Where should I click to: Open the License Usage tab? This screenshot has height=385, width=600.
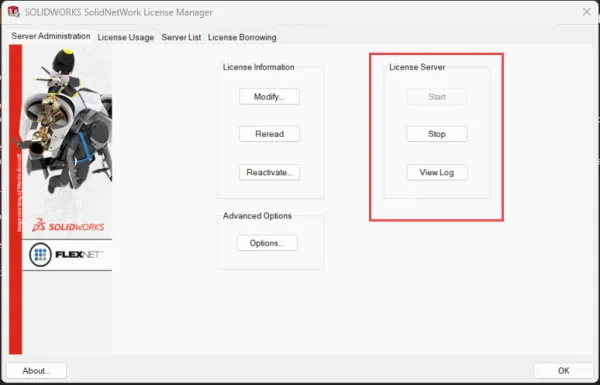click(126, 37)
